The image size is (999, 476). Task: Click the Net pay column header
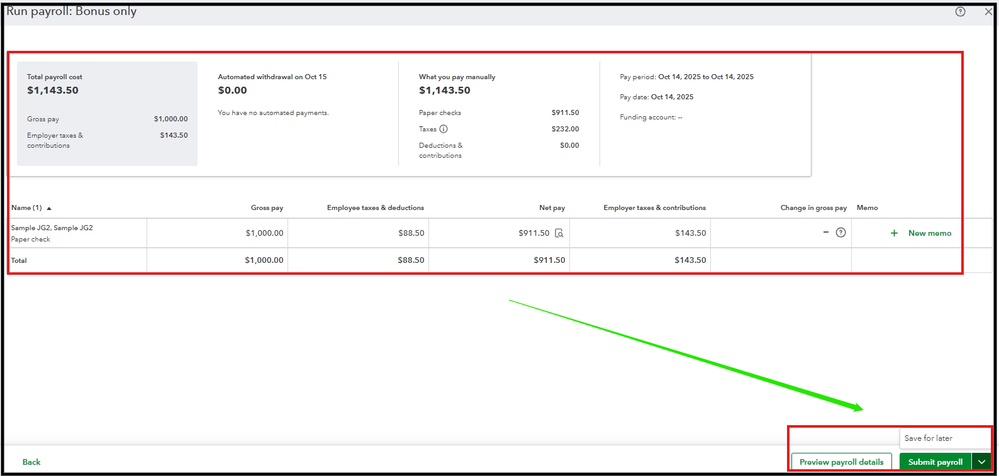pos(552,208)
